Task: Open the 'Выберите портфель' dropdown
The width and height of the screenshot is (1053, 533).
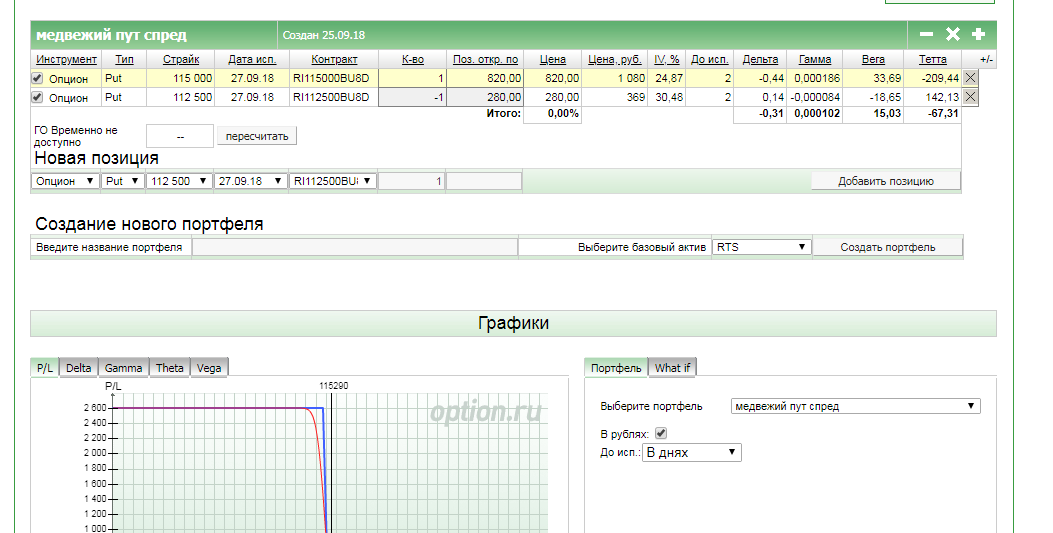Action: (855, 406)
